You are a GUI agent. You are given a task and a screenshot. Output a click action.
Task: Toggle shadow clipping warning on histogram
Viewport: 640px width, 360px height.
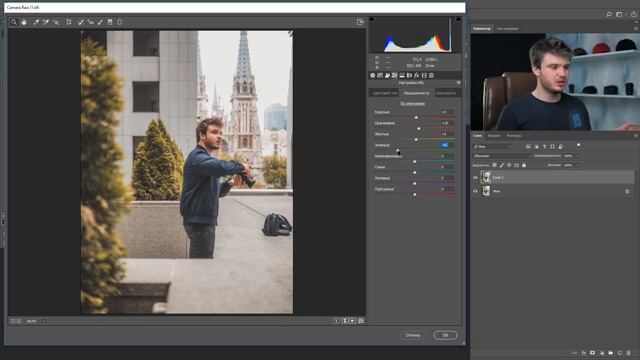(x=371, y=19)
